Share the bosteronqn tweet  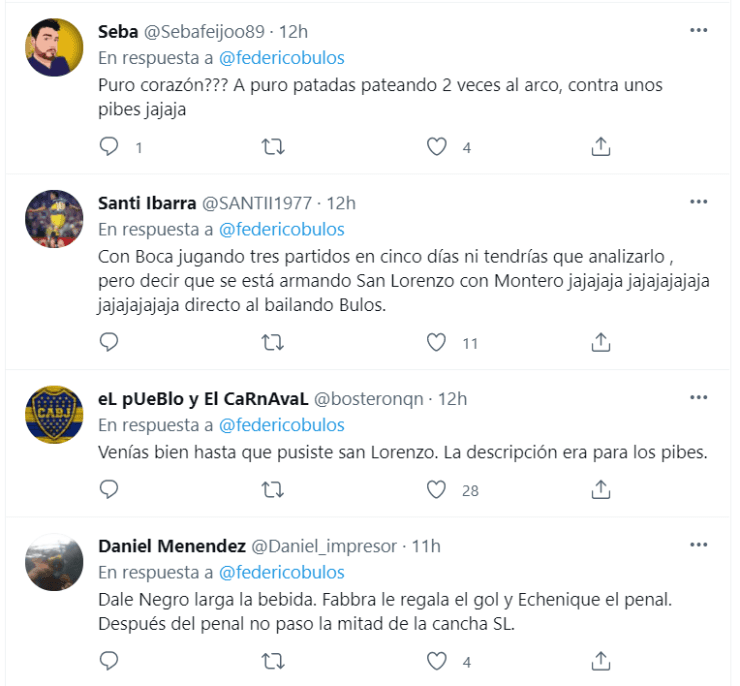(600, 489)
